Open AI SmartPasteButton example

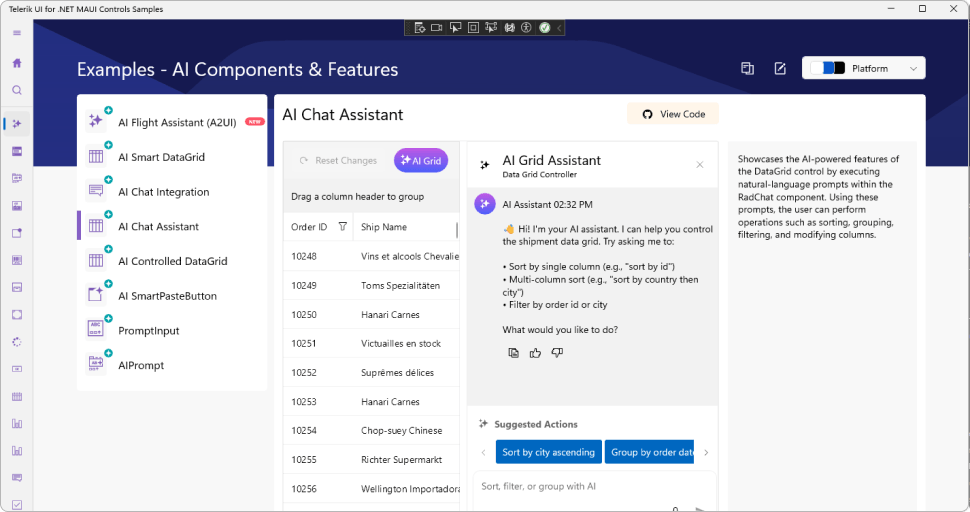coord(173,296)
